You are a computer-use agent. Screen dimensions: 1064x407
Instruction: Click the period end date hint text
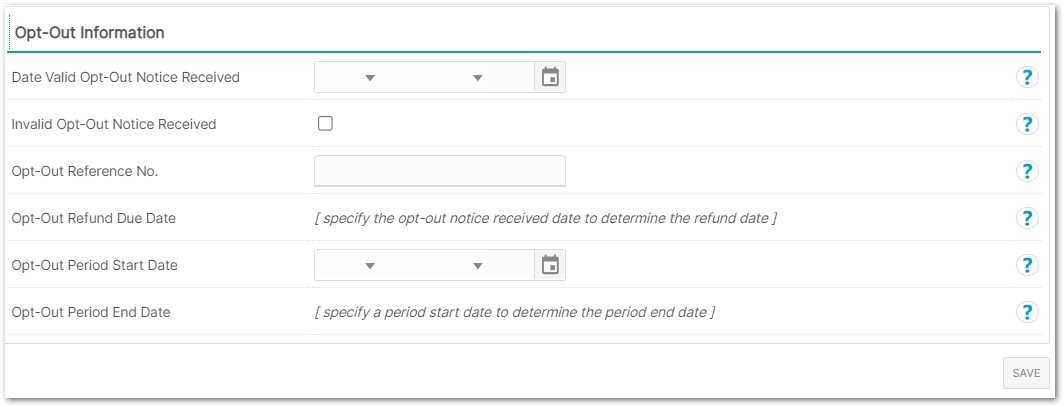click(x=515, y=312)
